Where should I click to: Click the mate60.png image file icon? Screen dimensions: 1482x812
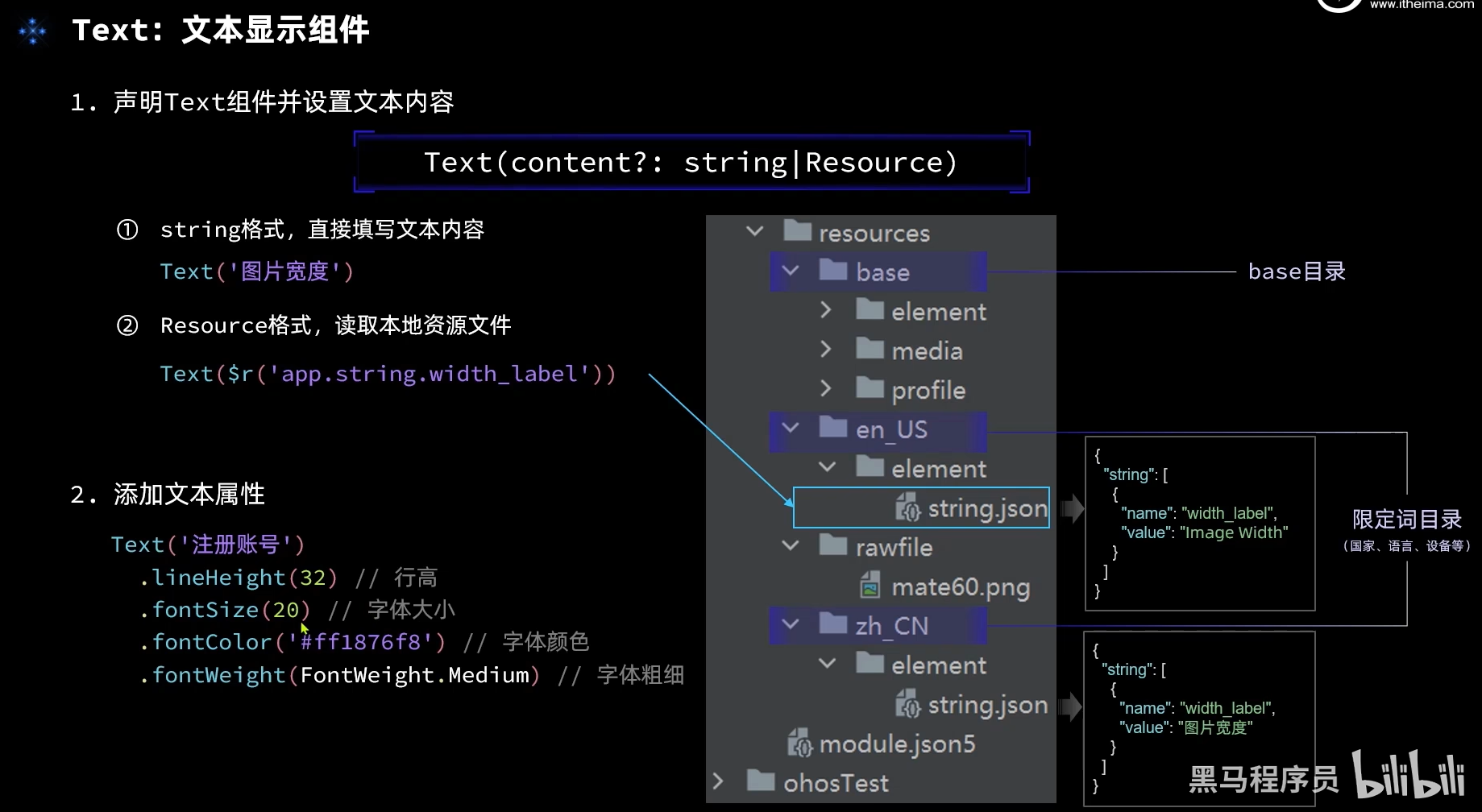click(870, 586)
